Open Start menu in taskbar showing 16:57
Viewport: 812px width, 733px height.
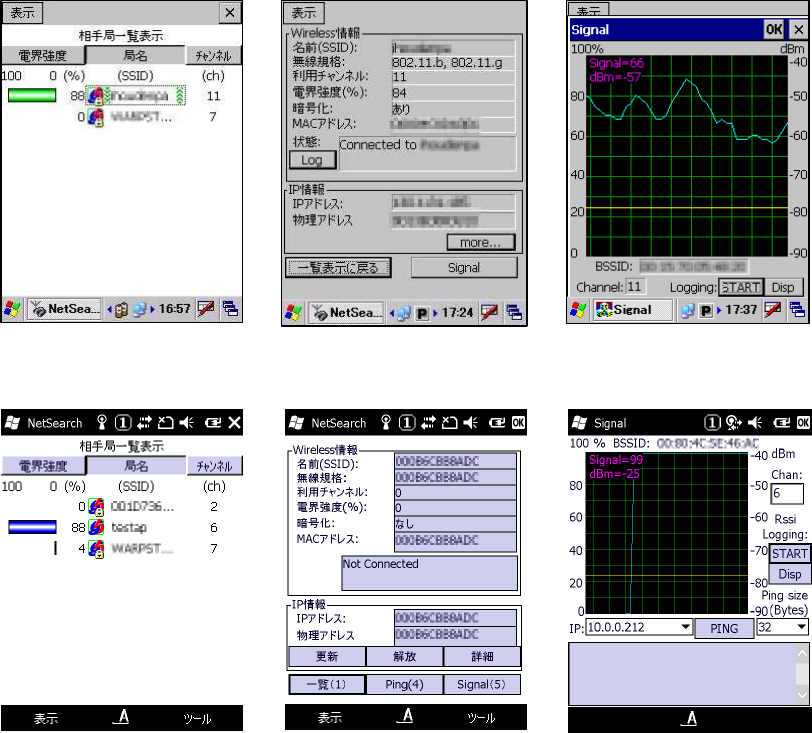tap(13, 310)
